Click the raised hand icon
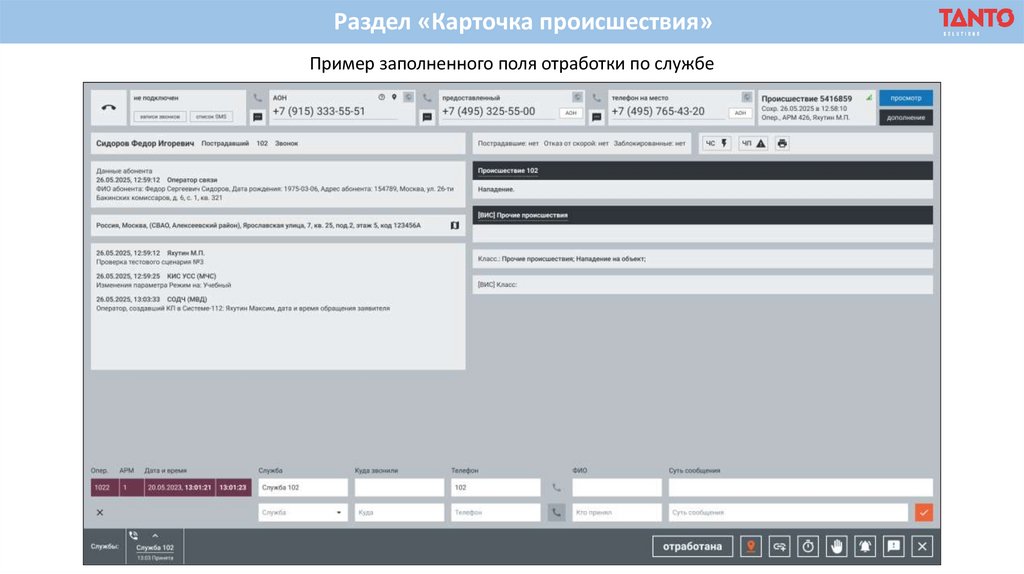 click(x=837, y=547)
